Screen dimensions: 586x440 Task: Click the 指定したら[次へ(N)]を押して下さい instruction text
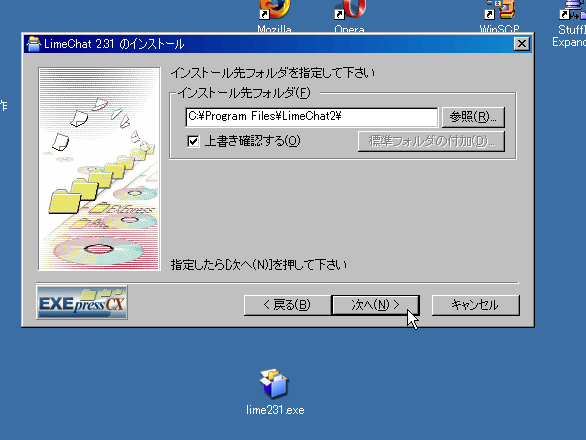[259, 265]
